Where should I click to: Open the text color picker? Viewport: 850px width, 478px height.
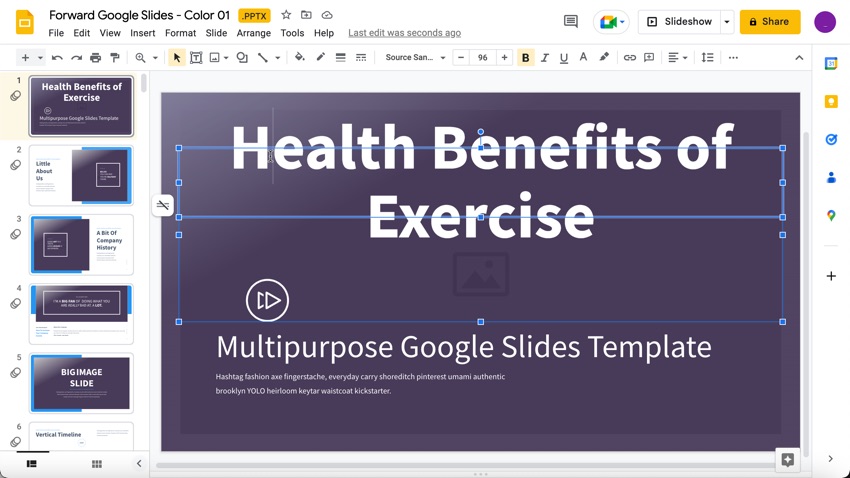pos(583,57)
